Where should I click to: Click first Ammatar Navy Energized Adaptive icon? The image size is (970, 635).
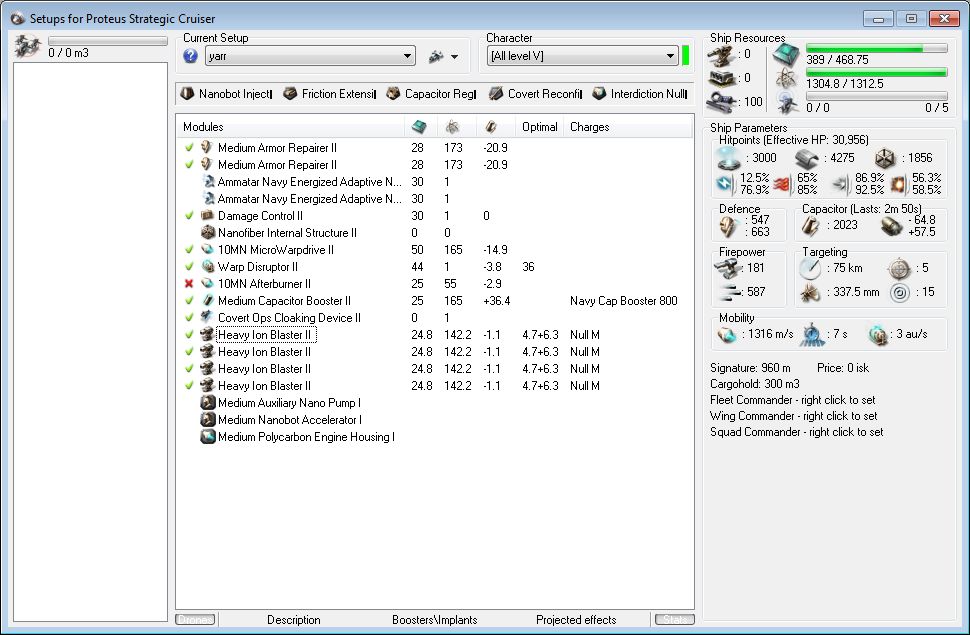pyautogui.click(x=208, y=182)
